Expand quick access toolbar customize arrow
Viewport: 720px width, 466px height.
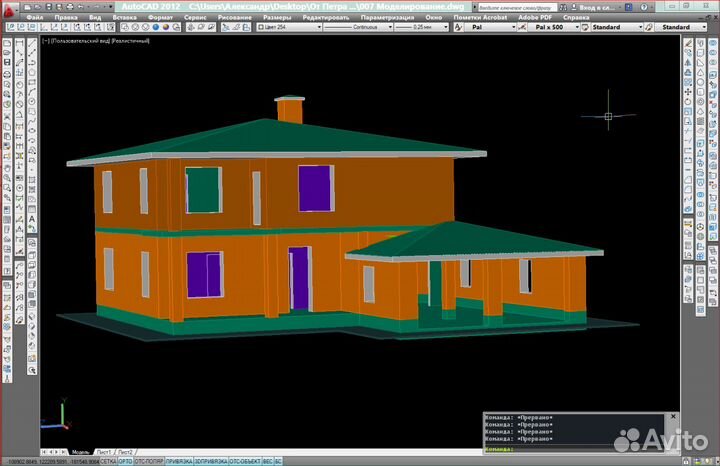coord(111,7)
